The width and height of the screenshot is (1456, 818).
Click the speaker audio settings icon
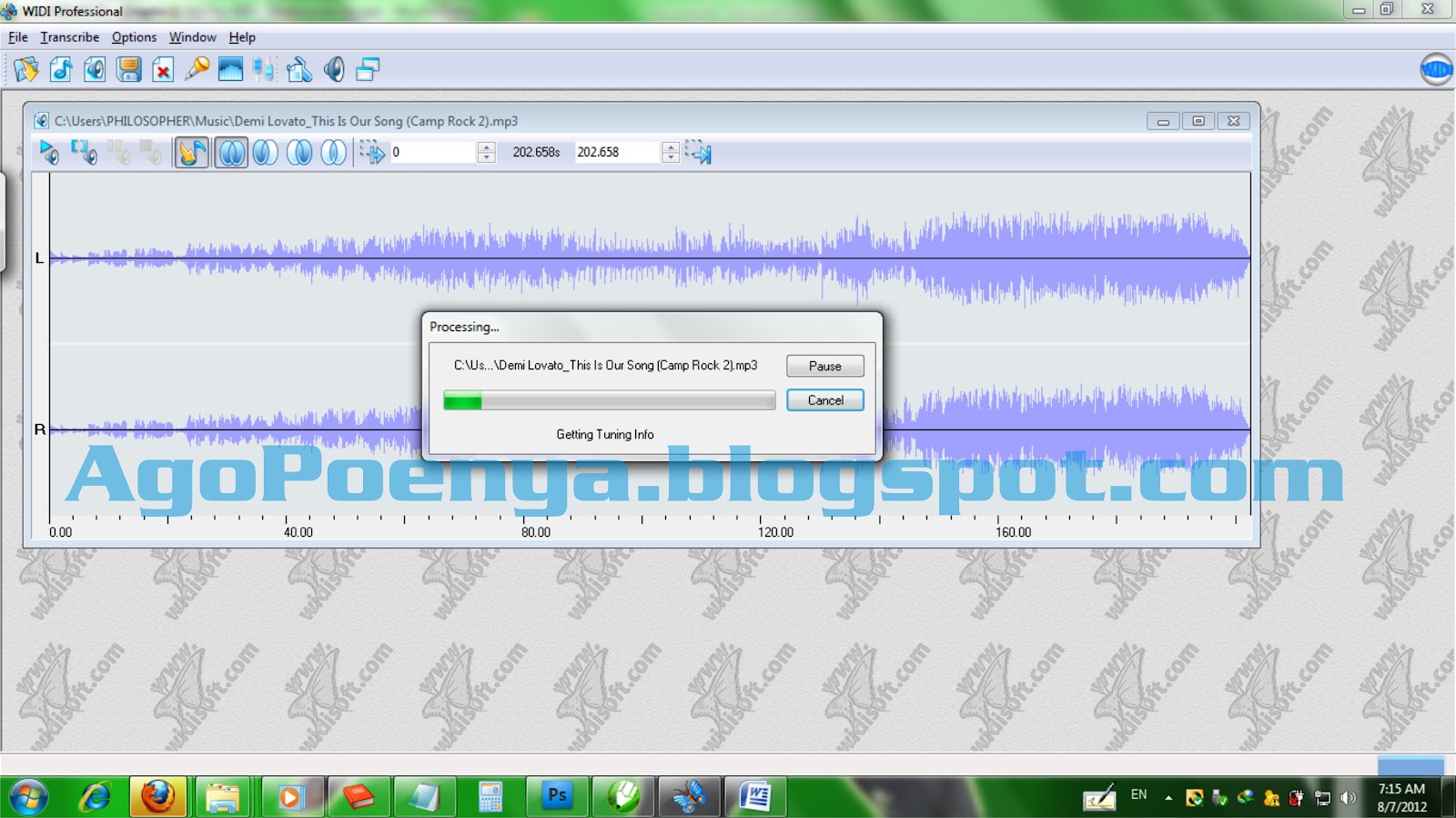point(334,70)
